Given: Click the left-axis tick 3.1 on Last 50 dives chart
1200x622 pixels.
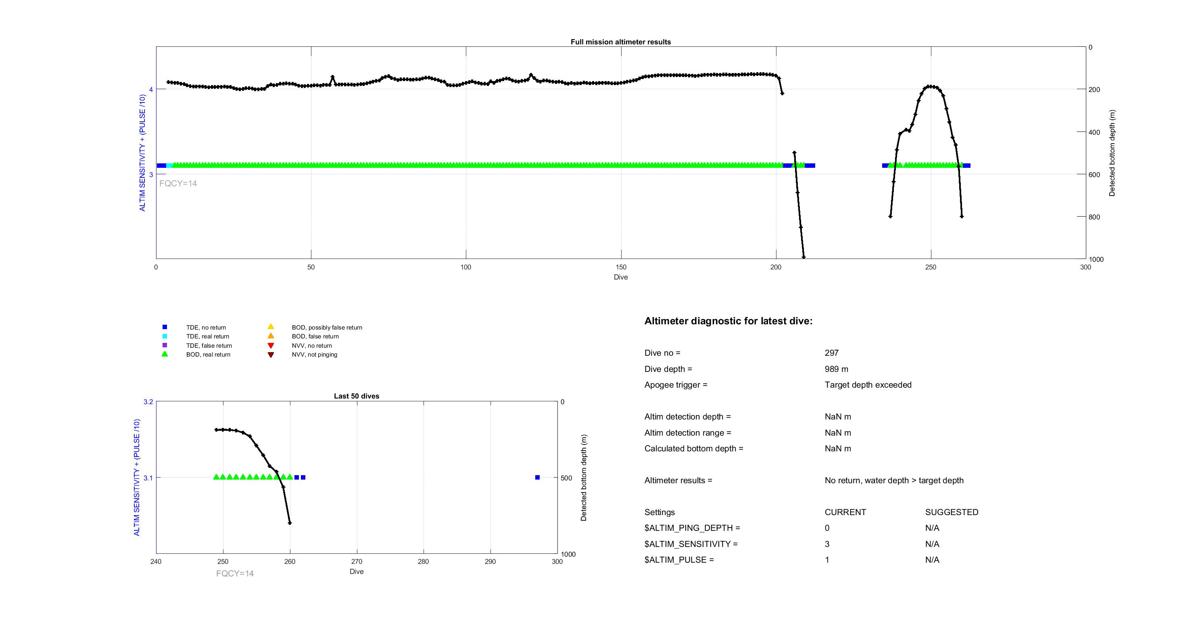Looking at the screenshot, I should 148,478.
